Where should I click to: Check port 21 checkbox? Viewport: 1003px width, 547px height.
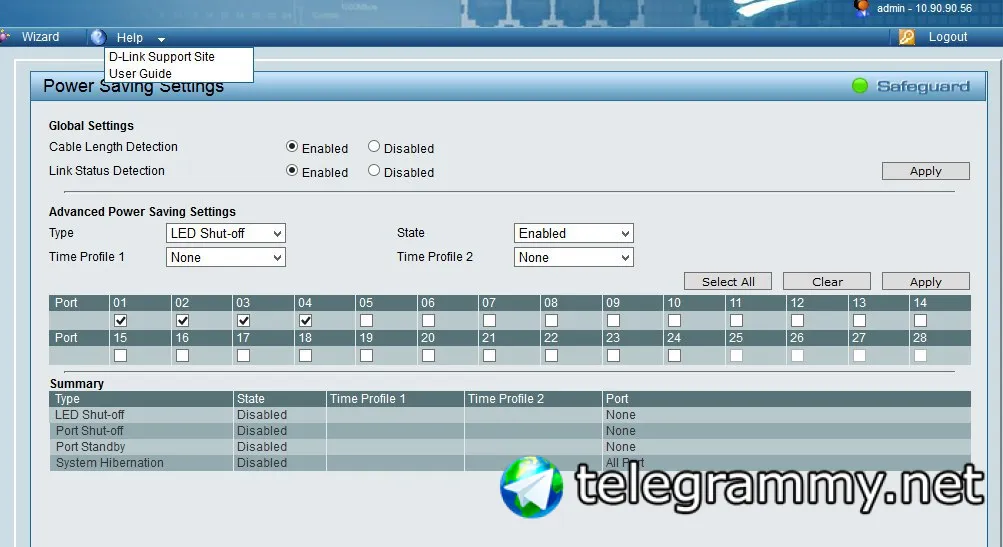tap(489, 355)
